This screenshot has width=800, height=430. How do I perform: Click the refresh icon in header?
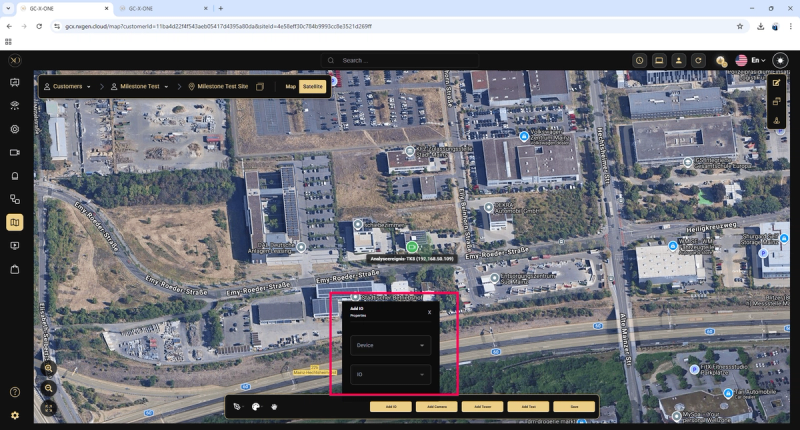click(698, 60)
